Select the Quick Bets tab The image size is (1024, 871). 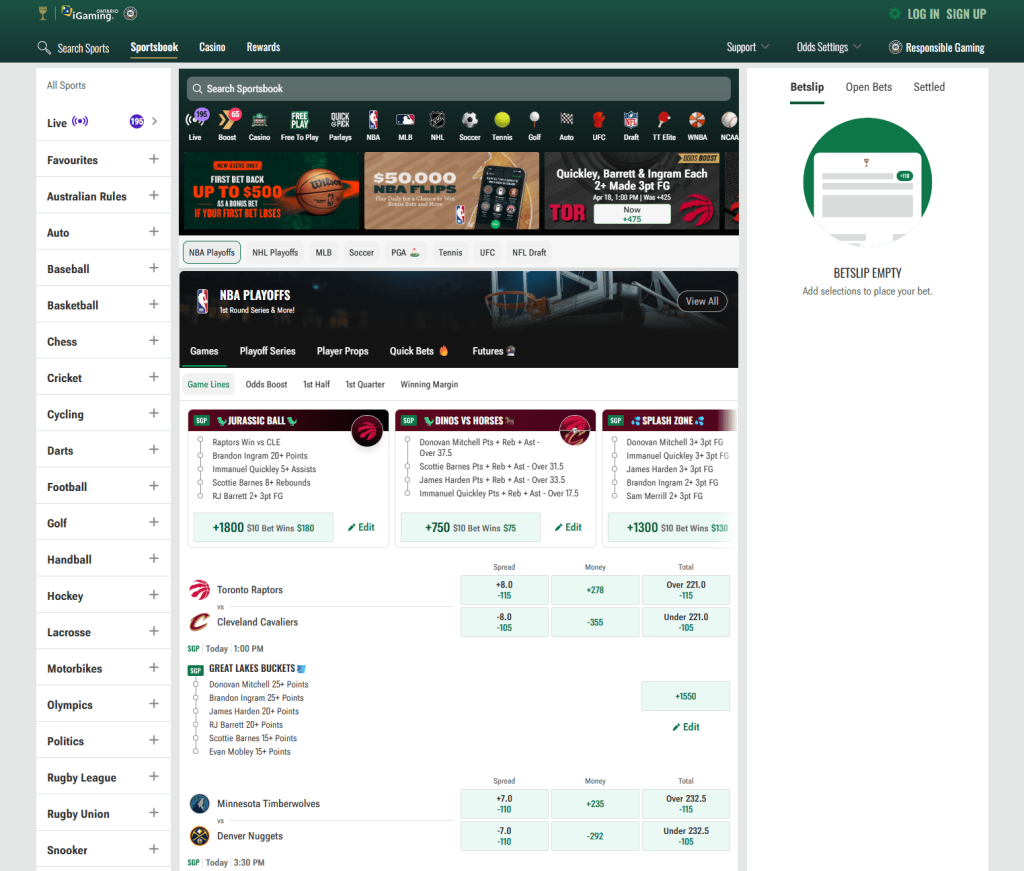click(x=419, y=351)
